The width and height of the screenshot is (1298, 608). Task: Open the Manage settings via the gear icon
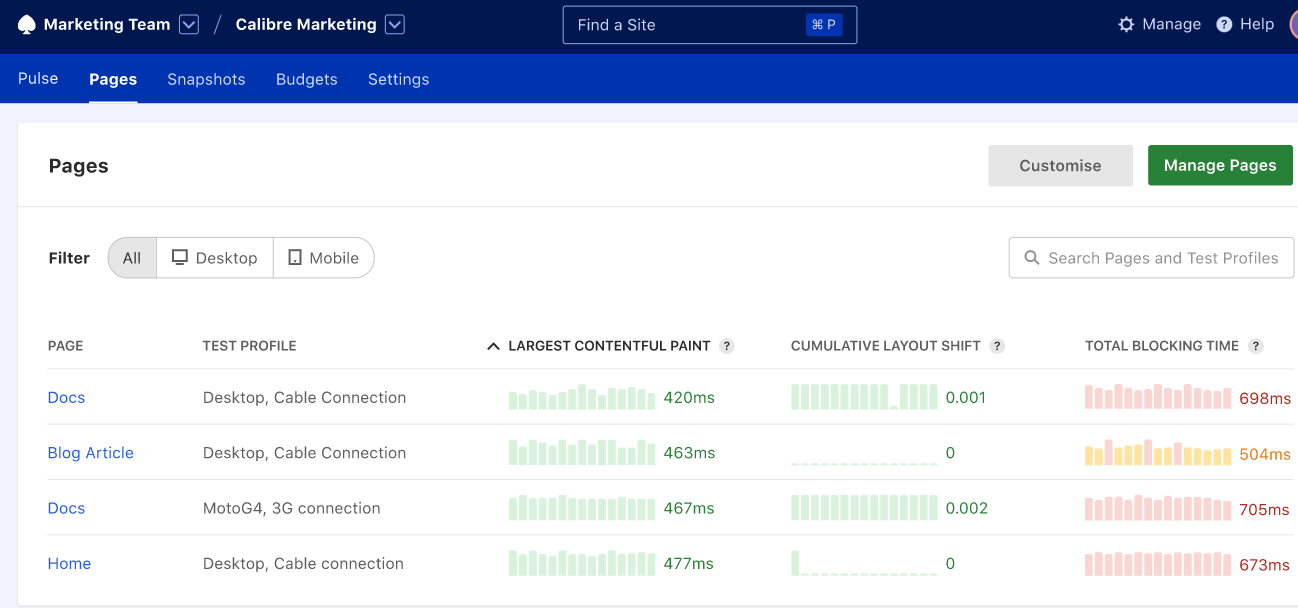point(1125,24)
